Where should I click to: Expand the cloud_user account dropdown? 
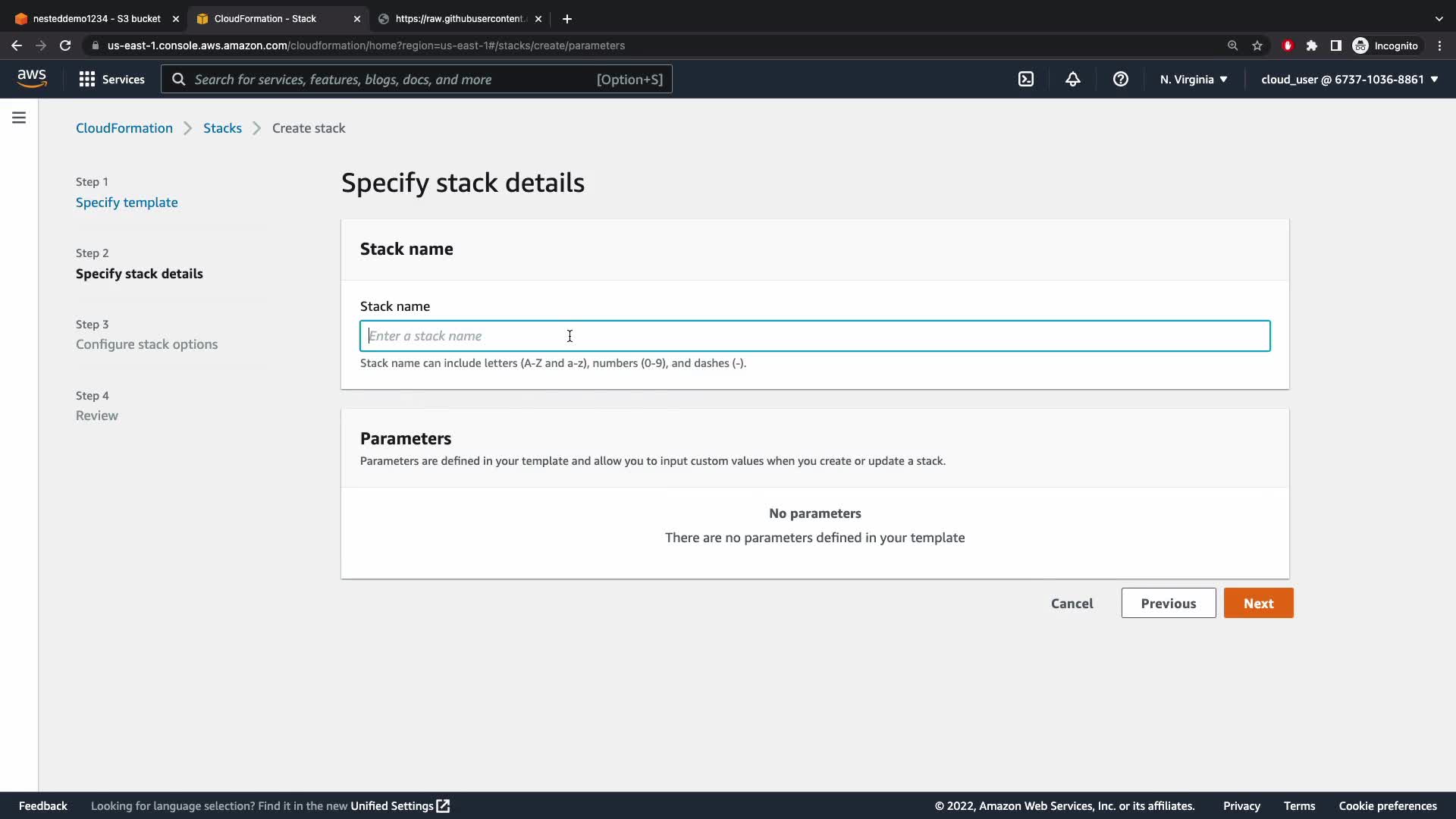pyautogui.click(x=1349, y=79)
